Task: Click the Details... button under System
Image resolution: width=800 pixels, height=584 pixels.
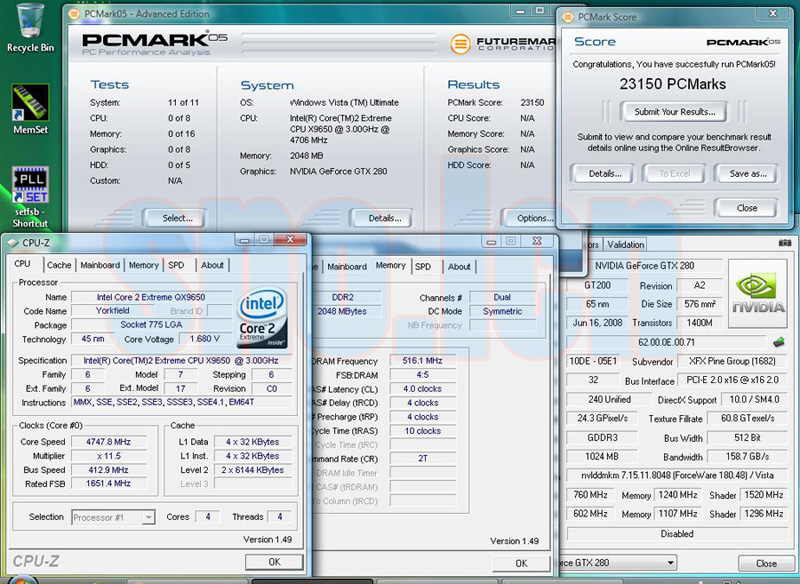Action: [382, 218]
